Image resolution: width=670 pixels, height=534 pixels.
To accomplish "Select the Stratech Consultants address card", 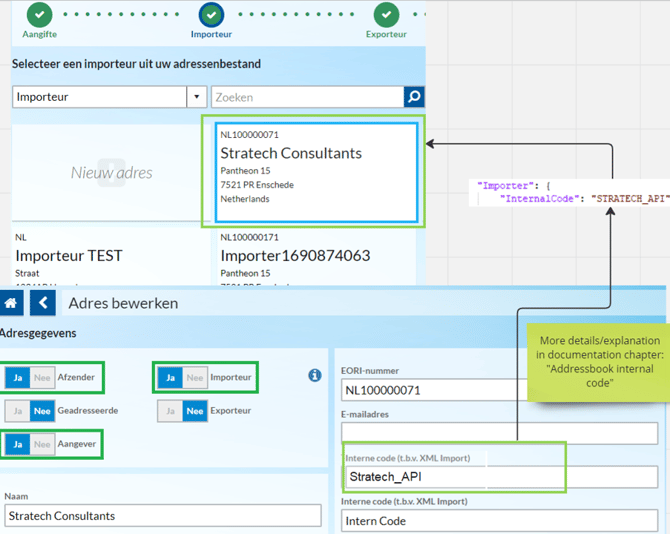I will (x=317, y=173).
